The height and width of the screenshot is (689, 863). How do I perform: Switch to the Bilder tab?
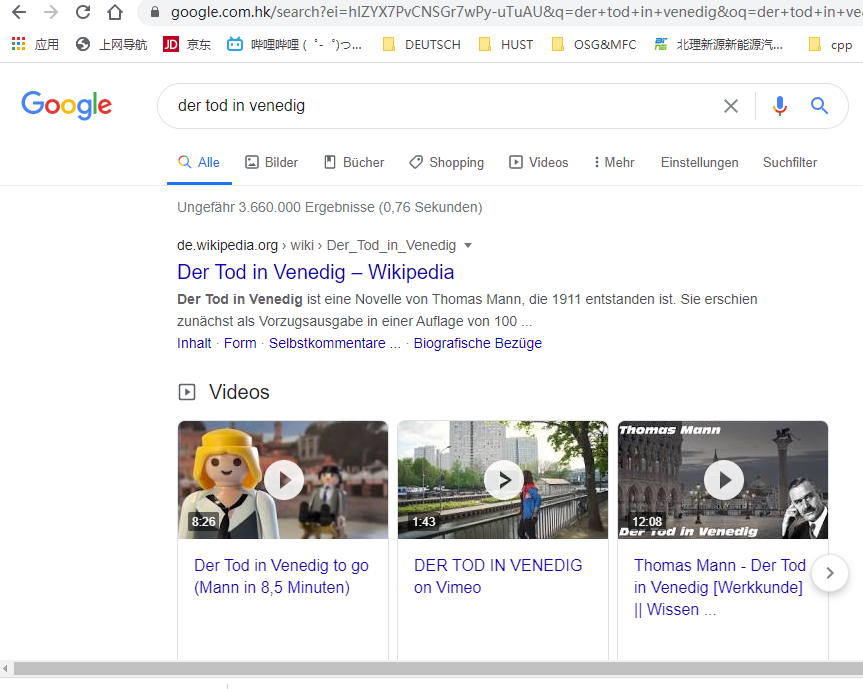pos(271,162)
